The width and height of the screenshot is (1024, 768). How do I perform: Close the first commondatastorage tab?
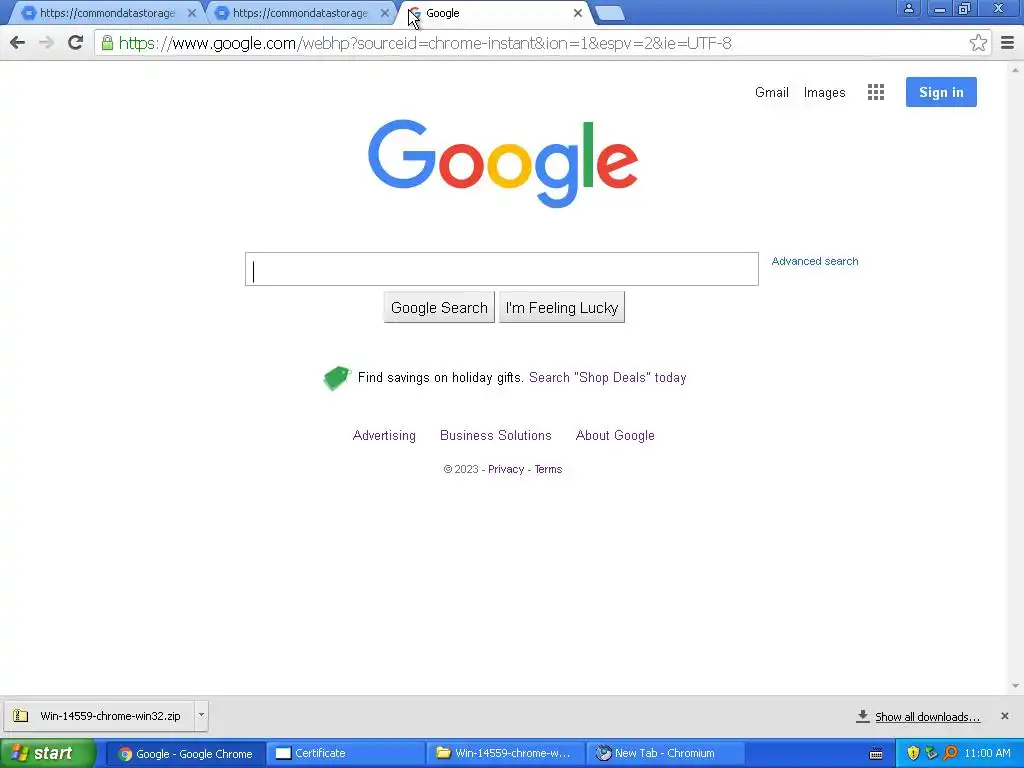(x=192, y=13)
